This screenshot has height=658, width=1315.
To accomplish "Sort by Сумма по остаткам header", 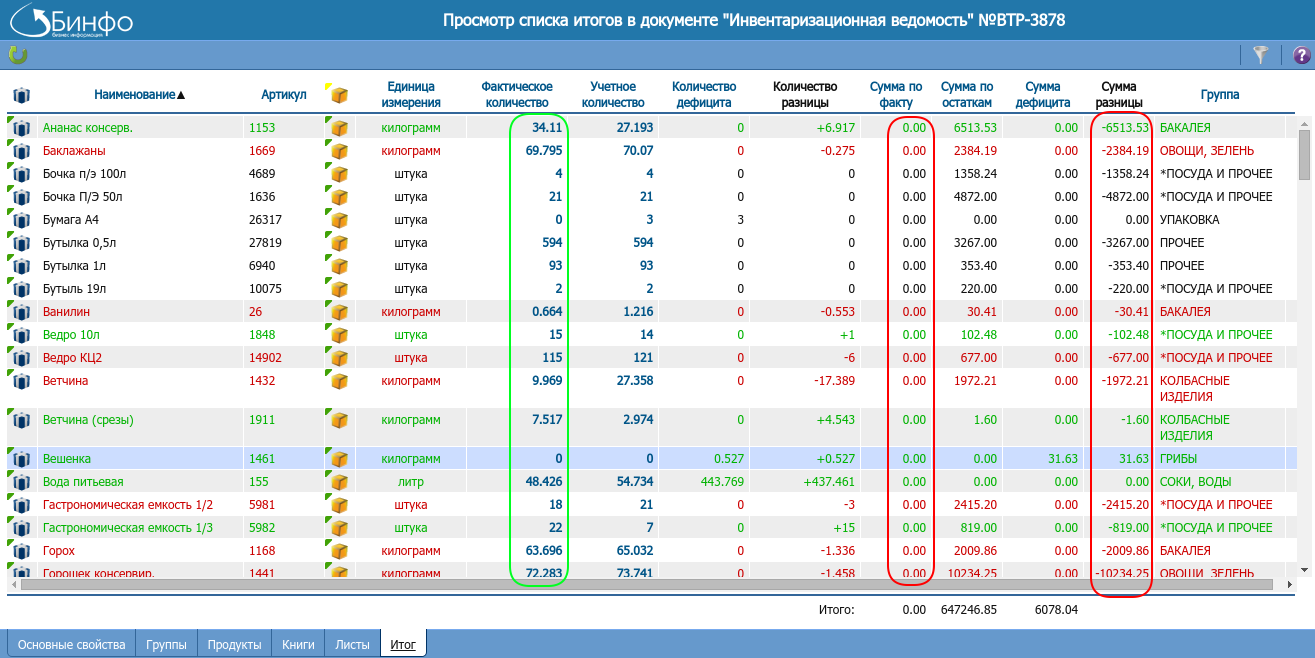I will (967, 95).
